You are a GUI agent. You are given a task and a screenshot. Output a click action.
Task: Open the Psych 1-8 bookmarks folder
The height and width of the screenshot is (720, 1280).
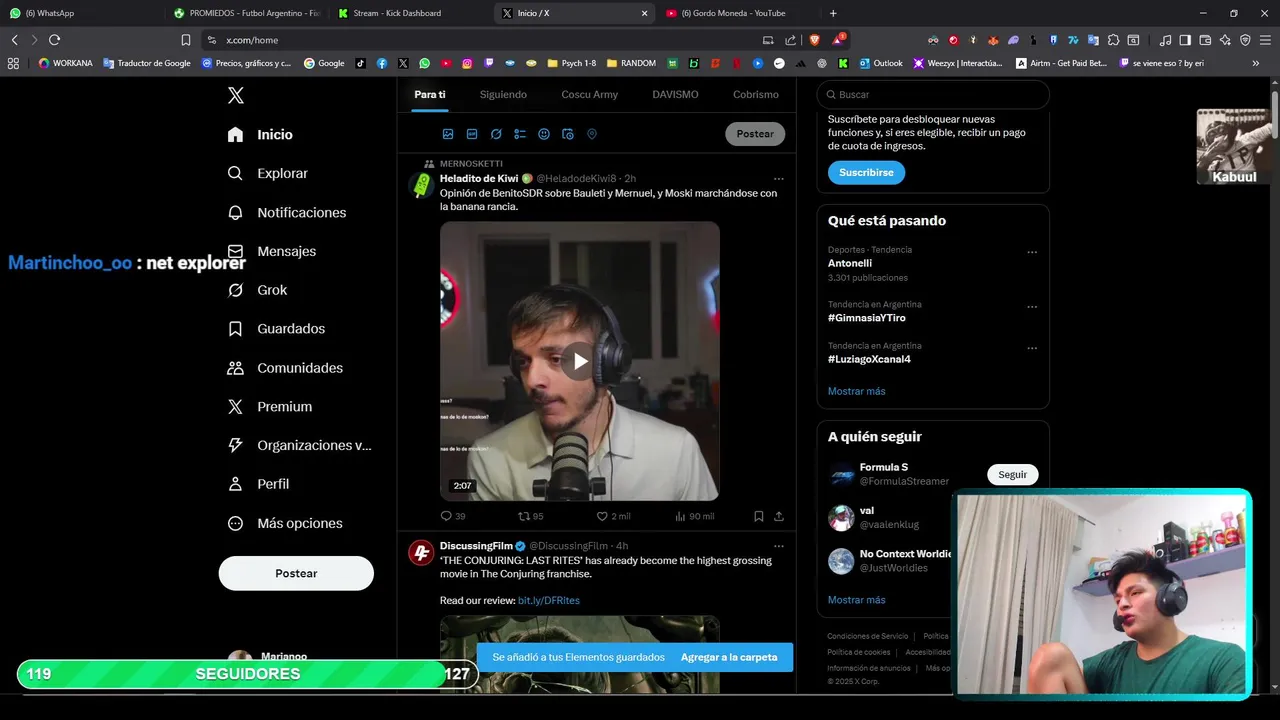click(571, 63)
